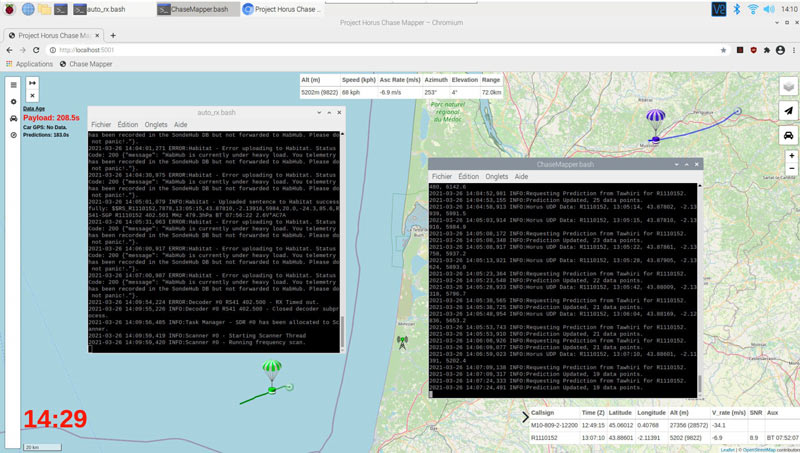Open the car position sidebar tab

coord(14,118)
